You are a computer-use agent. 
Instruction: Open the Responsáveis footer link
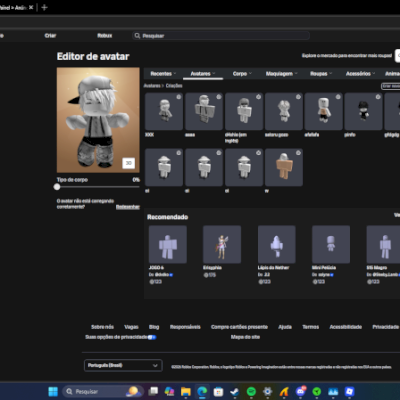coord(185,327)
